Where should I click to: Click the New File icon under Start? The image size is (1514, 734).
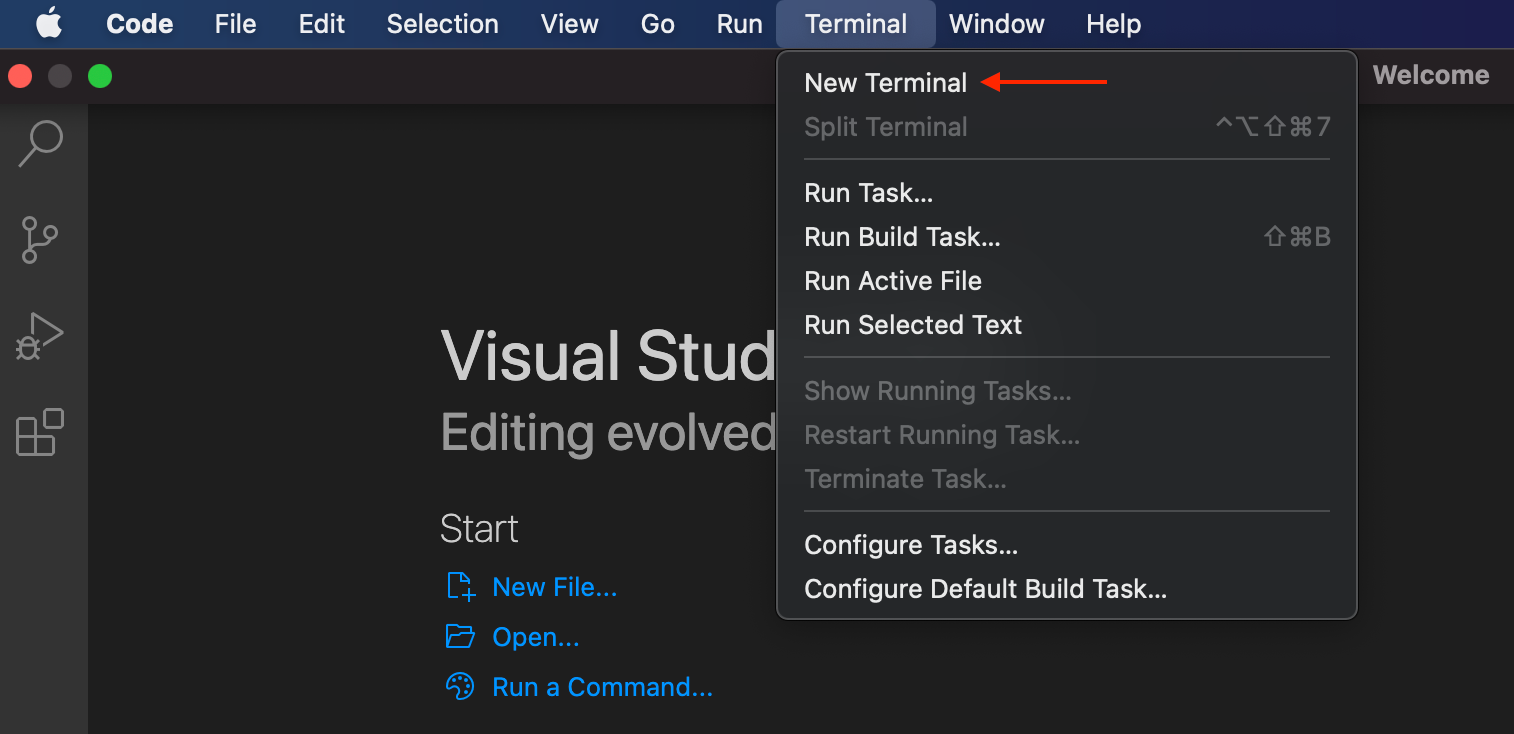[460, 587]
